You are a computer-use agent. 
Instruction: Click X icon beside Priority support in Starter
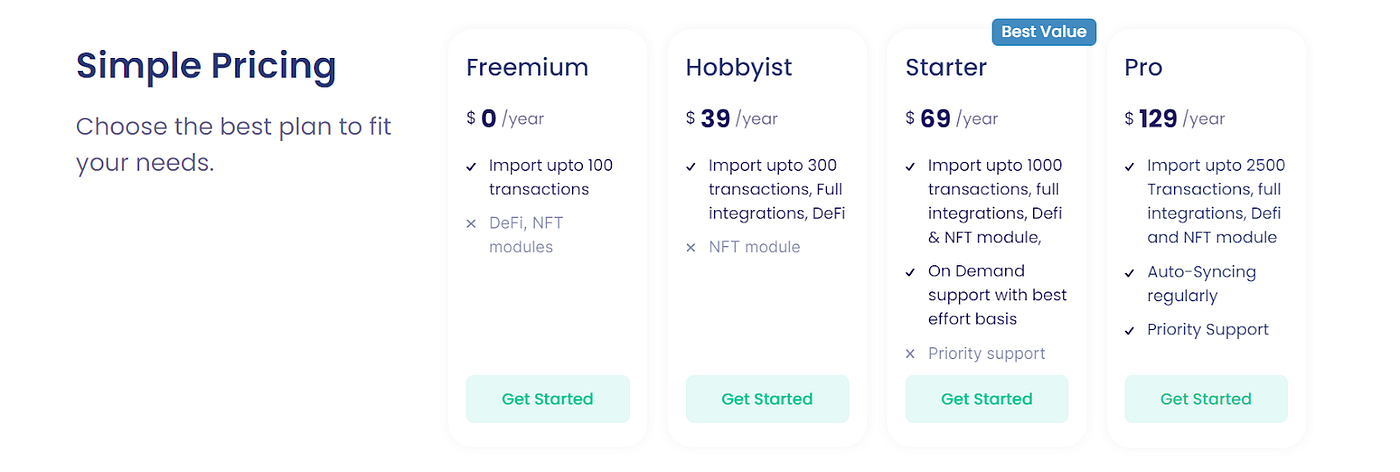[910, 354]
